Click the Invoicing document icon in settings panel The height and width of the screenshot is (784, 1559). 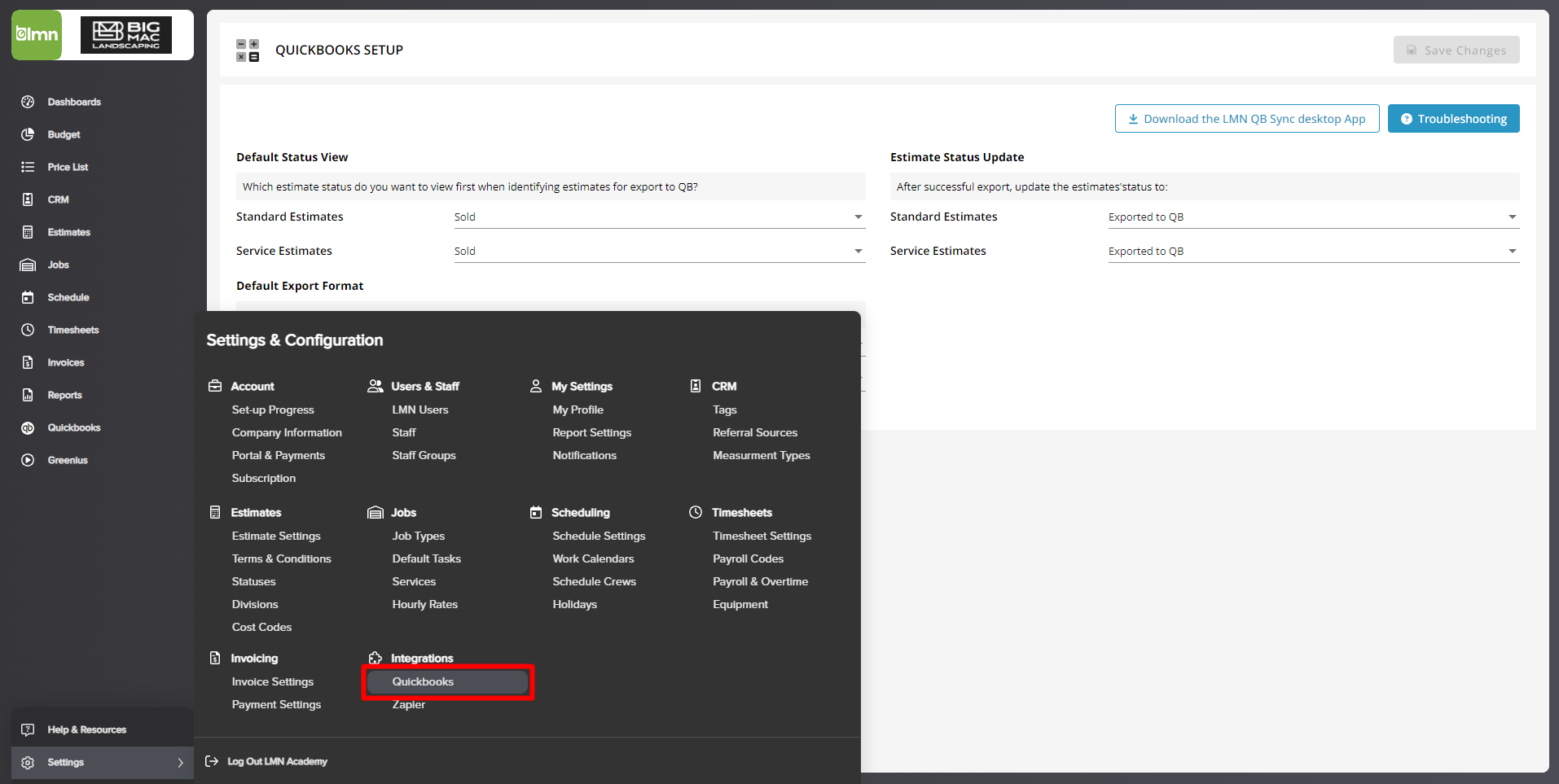point(215,658)
